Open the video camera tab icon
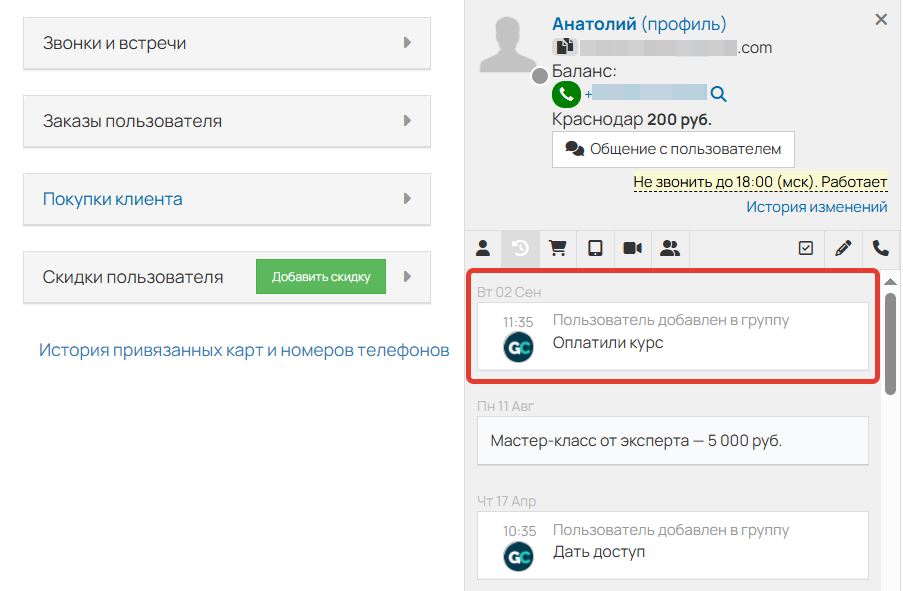This screenshot has height=591, width=903. tap(632, 248)
